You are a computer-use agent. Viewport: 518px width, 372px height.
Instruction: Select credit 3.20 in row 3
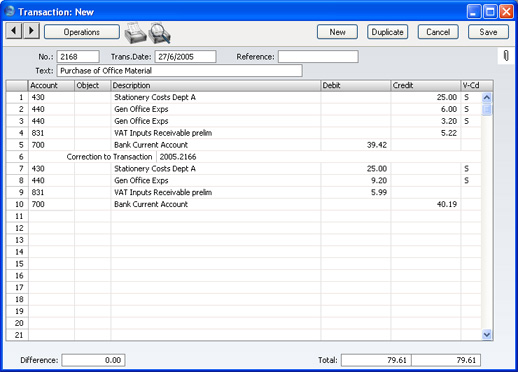449,121
